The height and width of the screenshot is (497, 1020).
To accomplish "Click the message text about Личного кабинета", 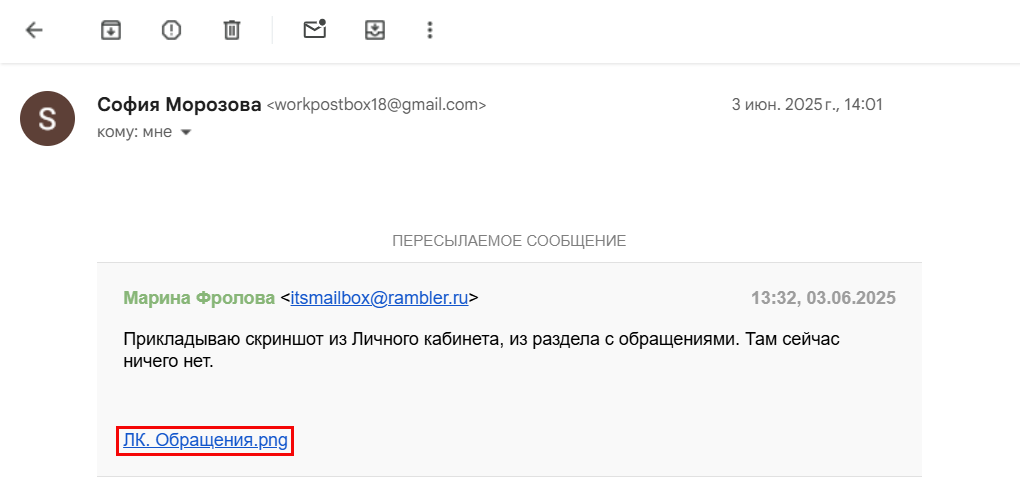I will click(480, 339).
